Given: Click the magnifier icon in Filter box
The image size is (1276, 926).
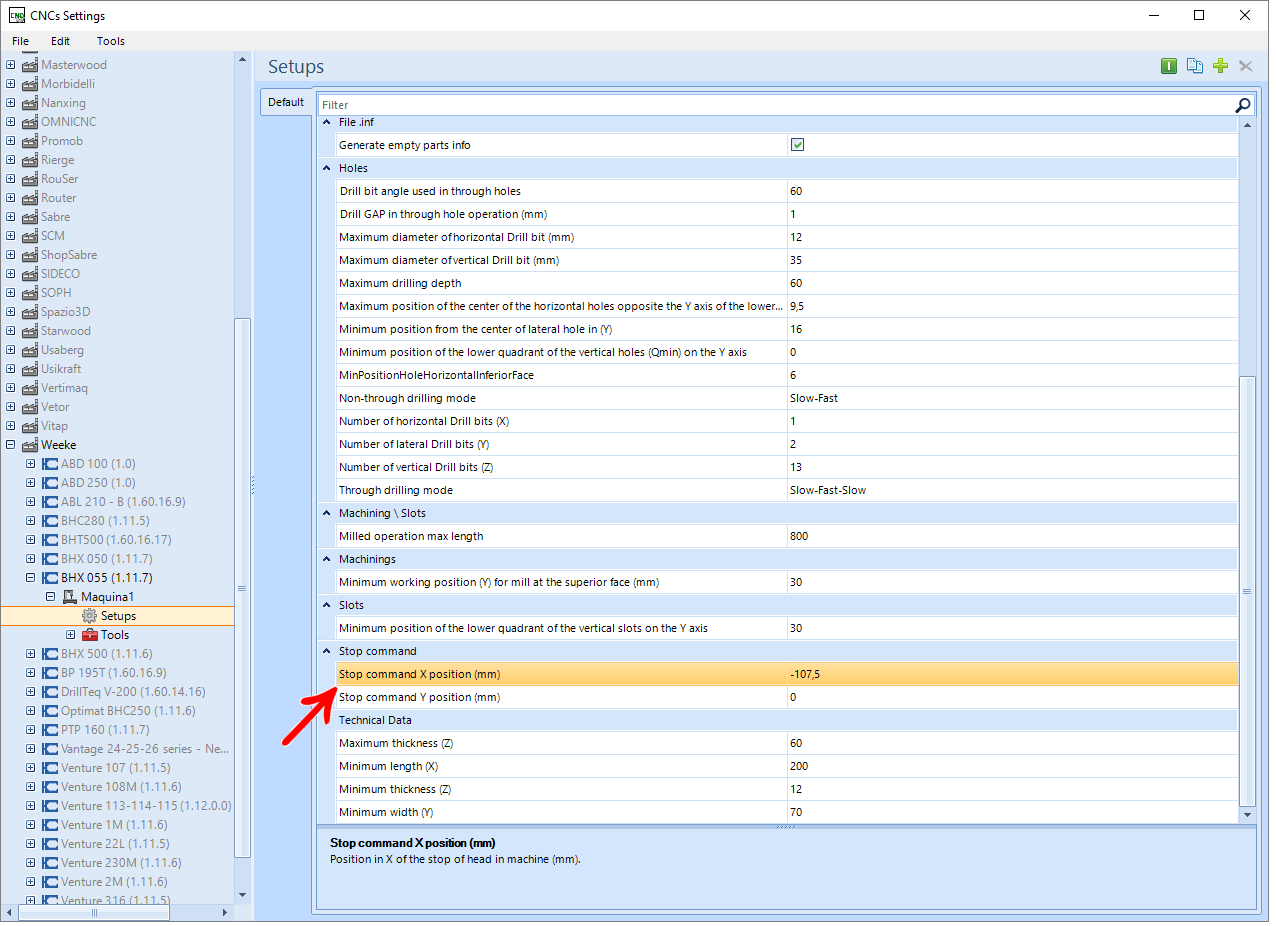Looking at the screenshot, I should coord(1242,105).
